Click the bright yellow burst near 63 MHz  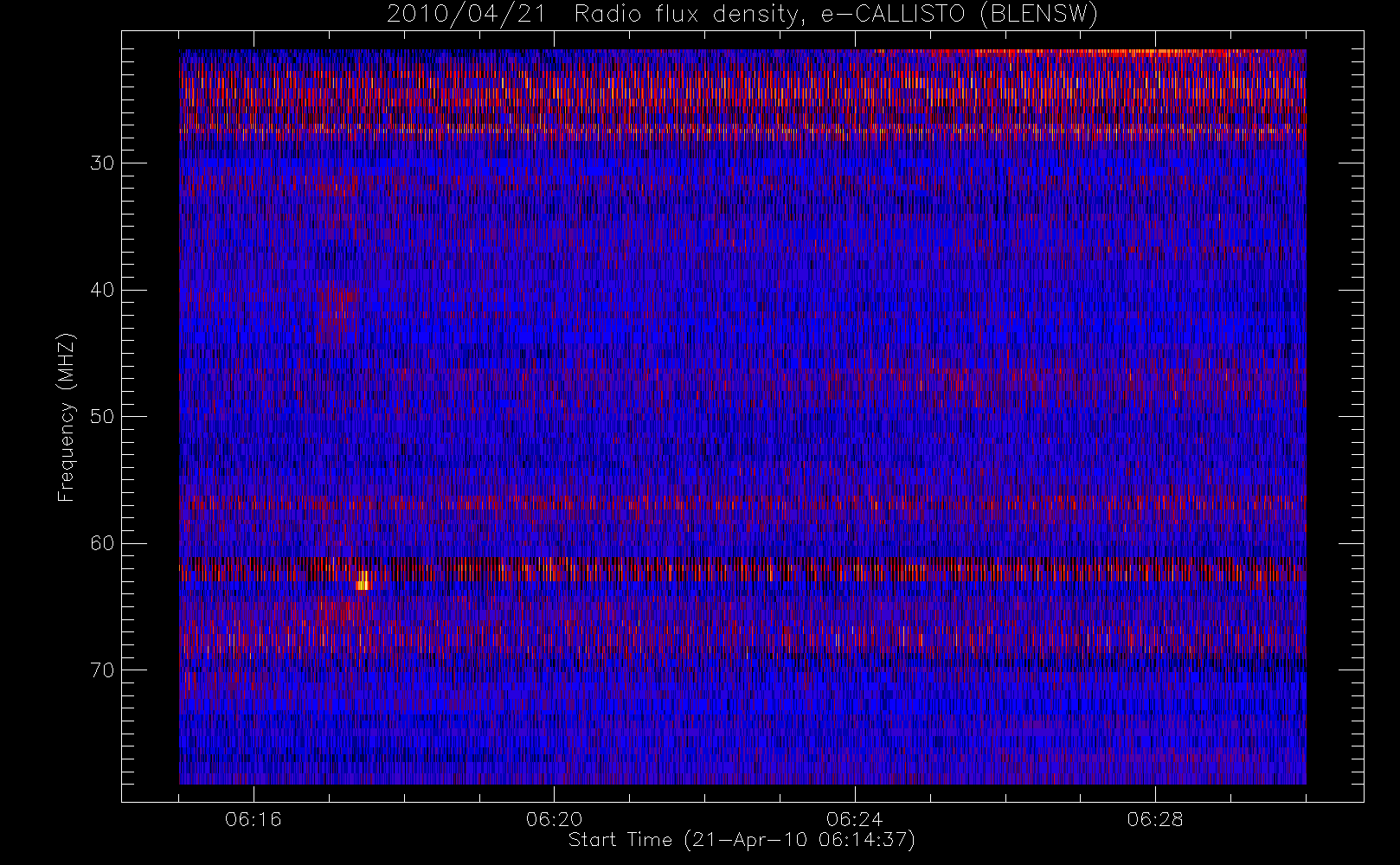pyautogui.click(x=363, y=580)
